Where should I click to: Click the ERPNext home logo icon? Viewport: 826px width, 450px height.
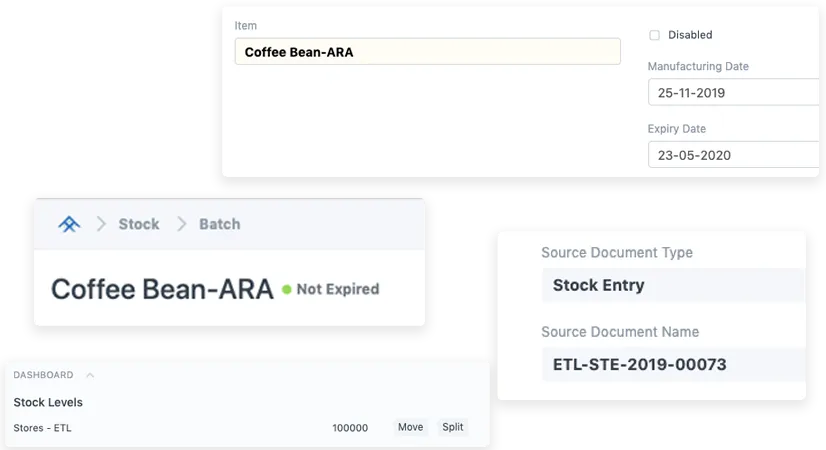click(69, 224)
